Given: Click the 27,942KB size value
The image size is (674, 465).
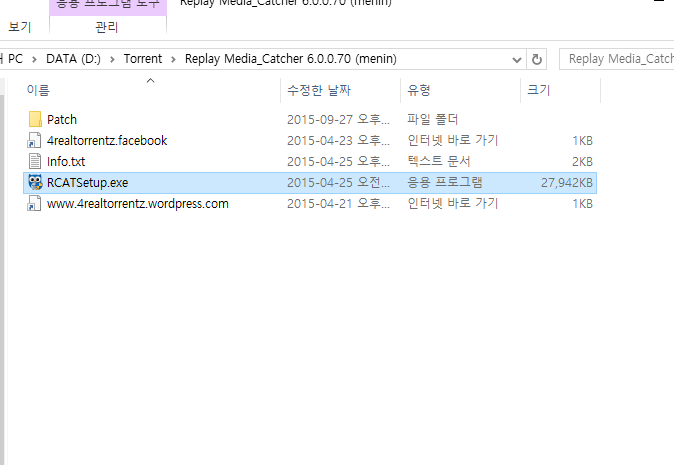Looking at the screenshot, I should 567,183.
